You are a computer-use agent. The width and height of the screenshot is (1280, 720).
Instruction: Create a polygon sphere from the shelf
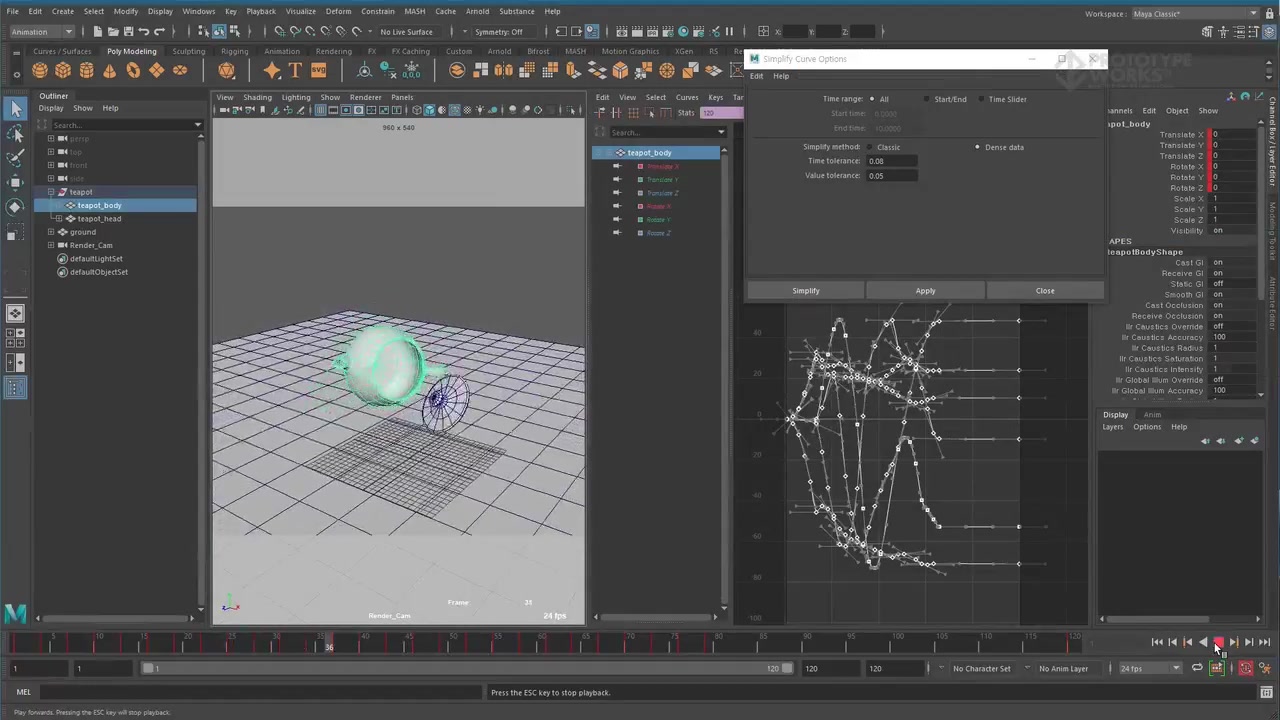(x=39, y=70)
